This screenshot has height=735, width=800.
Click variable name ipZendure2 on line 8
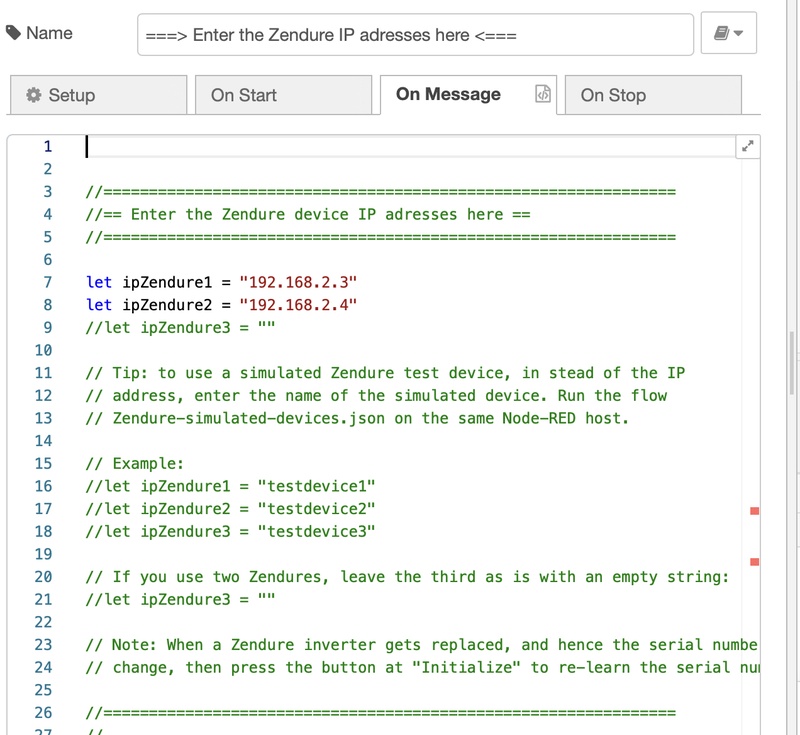coord(167,305)
